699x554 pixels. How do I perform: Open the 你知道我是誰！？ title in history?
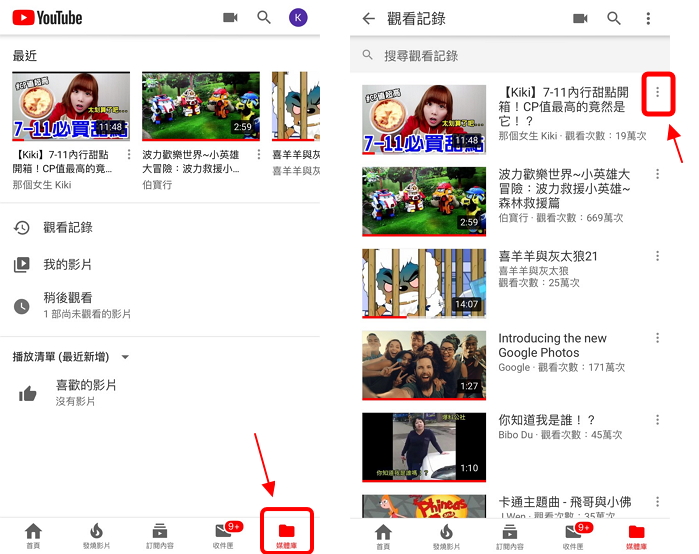pyautogui.click(x=547, y=420)
